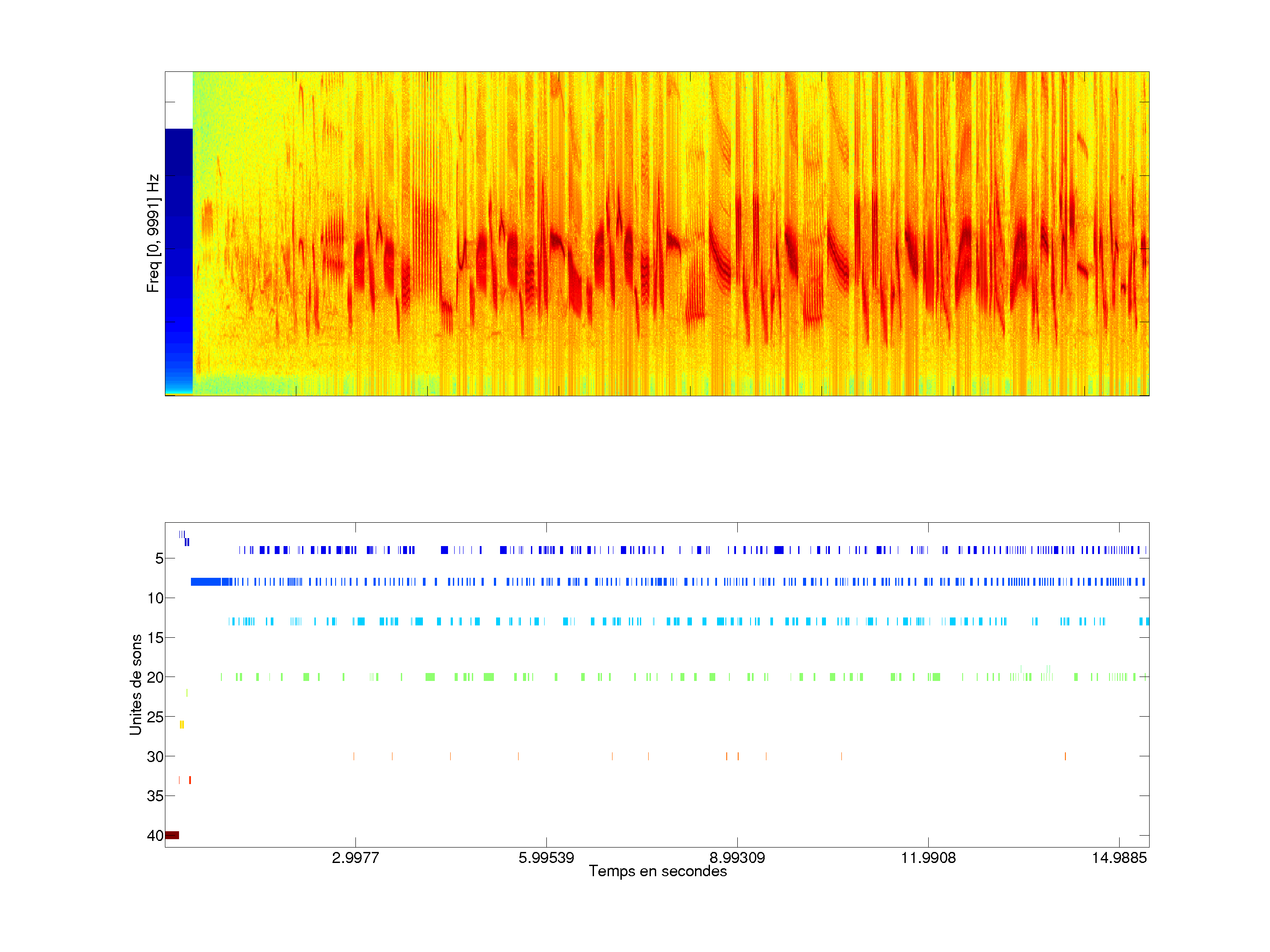Select the 8.99309 time tick label
Viewport: 1270px width, 952px height.
pyautogui.click(x=737, y=857)
